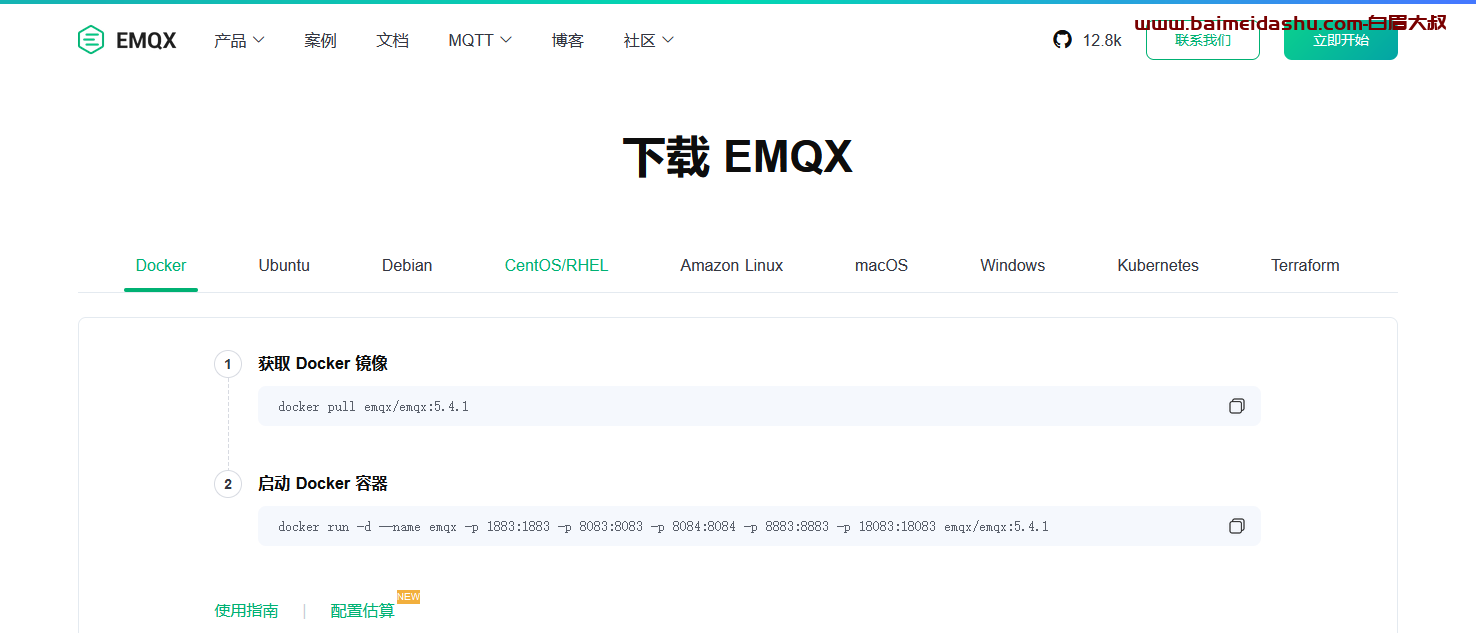Switch to the macOS tab

coord(881,265)
